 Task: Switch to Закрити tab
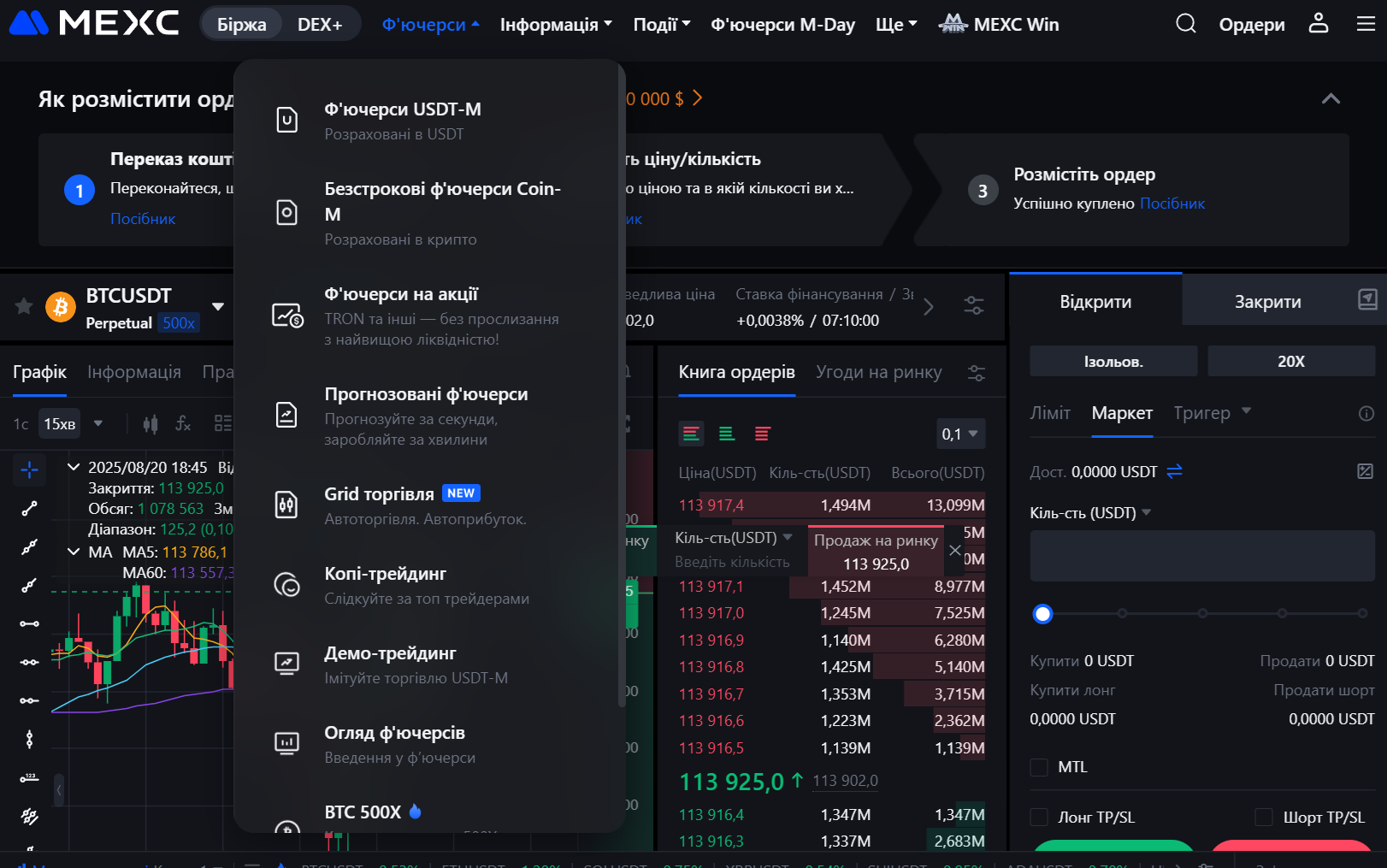point(1267,301)
